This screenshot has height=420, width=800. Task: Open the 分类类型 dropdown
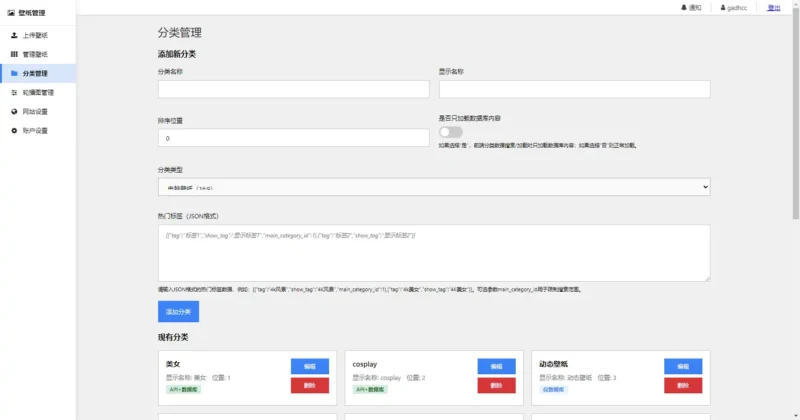click(x=434, y=187)
